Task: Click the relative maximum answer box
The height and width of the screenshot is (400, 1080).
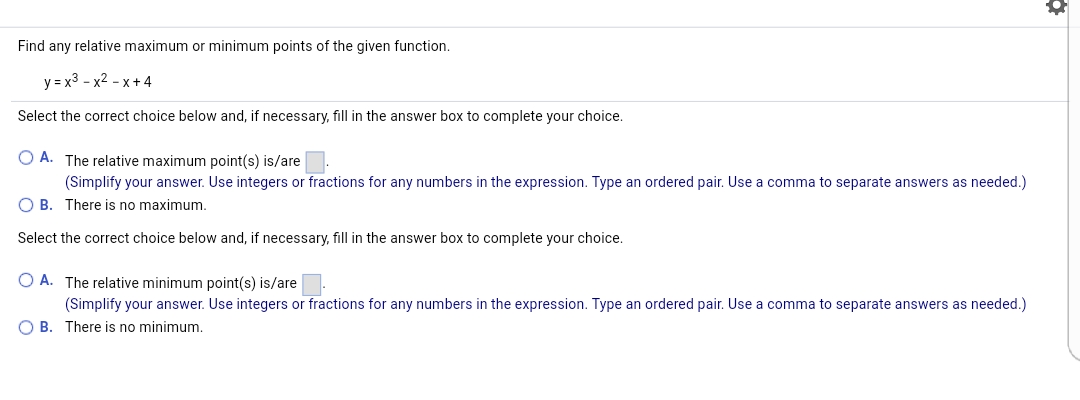Action: click(x=315, y=161)
